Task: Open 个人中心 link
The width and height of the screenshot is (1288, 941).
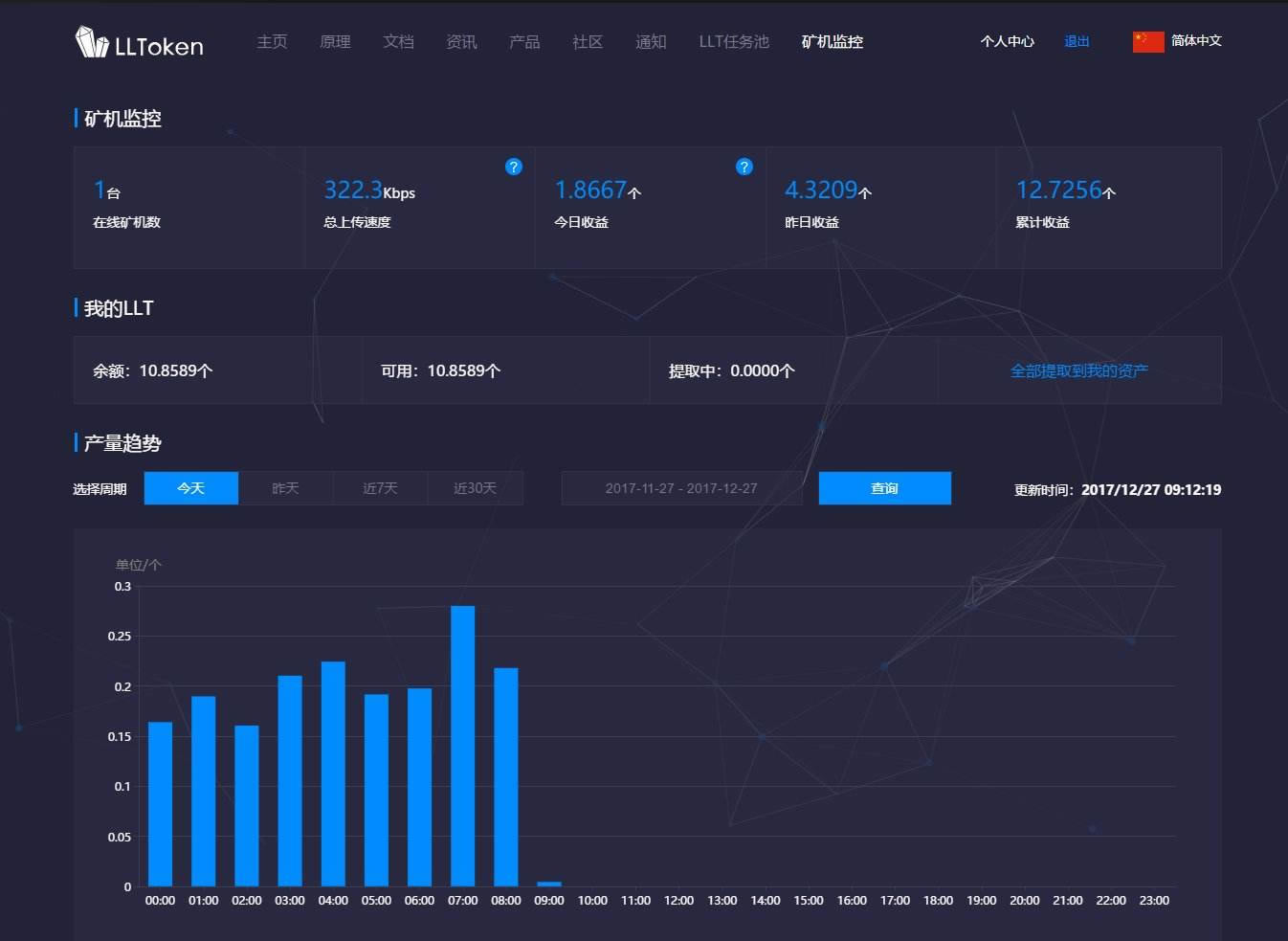Action: tap(1007, 41)
